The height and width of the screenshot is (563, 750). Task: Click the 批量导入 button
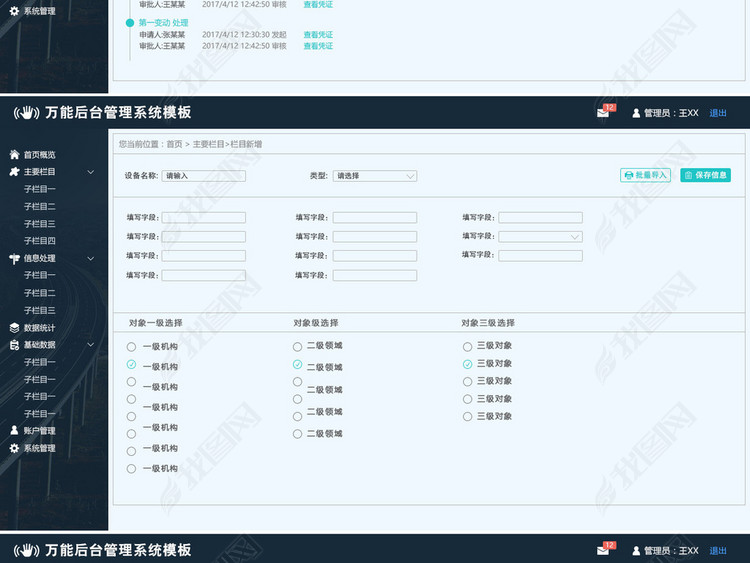pyautogui.click(x=645, y=175)
